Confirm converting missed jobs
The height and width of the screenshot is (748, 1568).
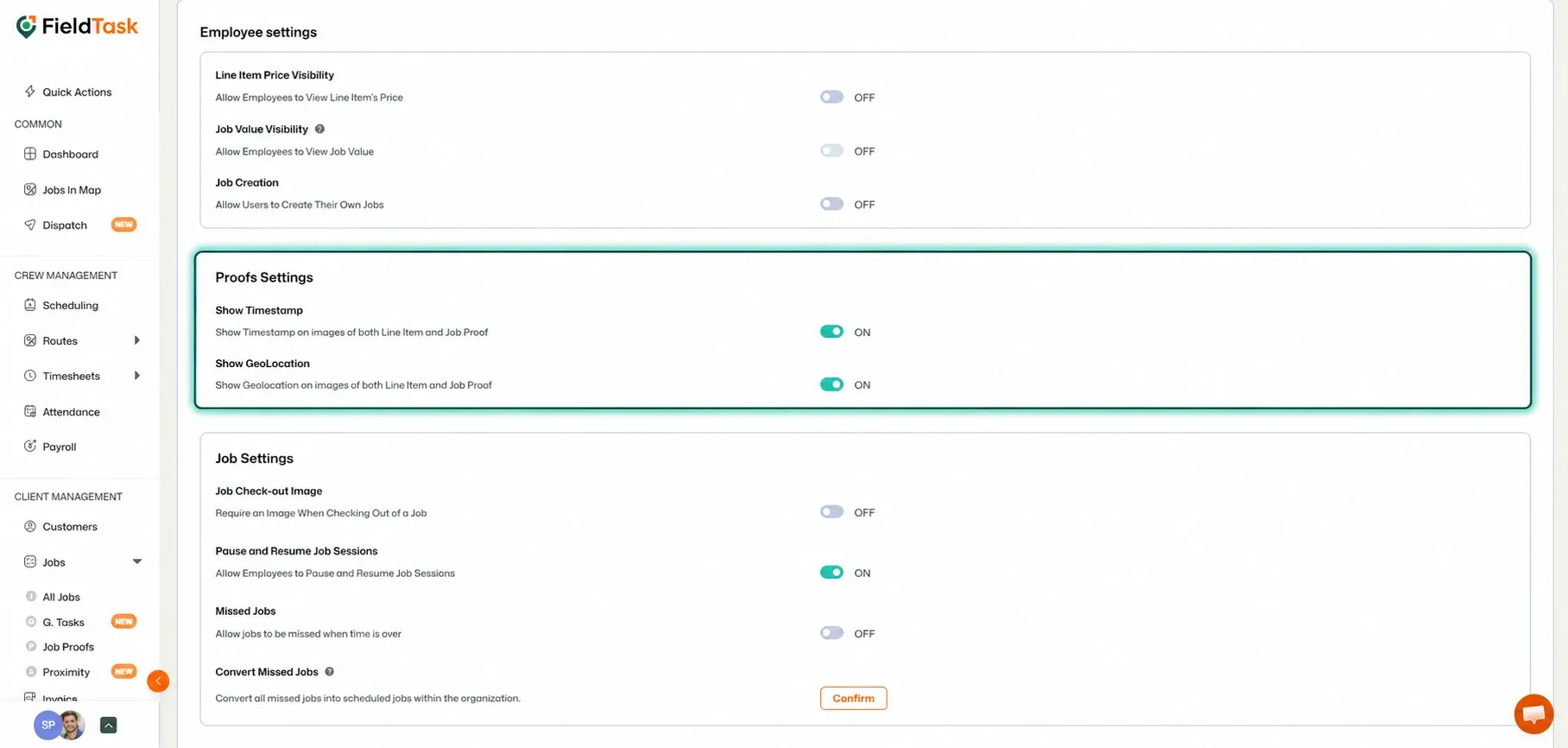pos(853,698)
